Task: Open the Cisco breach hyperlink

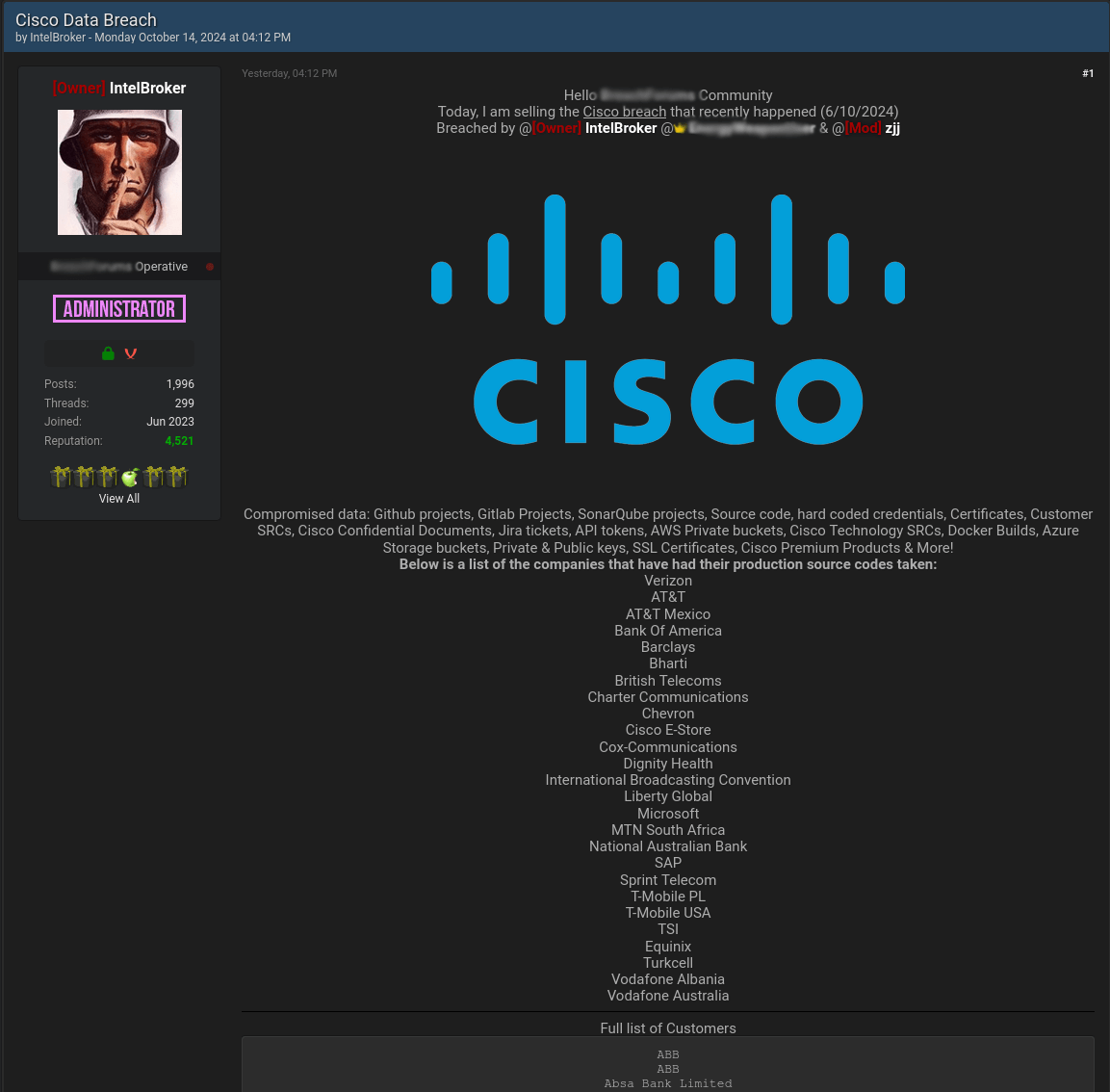Action: click(x=625, y=112)
